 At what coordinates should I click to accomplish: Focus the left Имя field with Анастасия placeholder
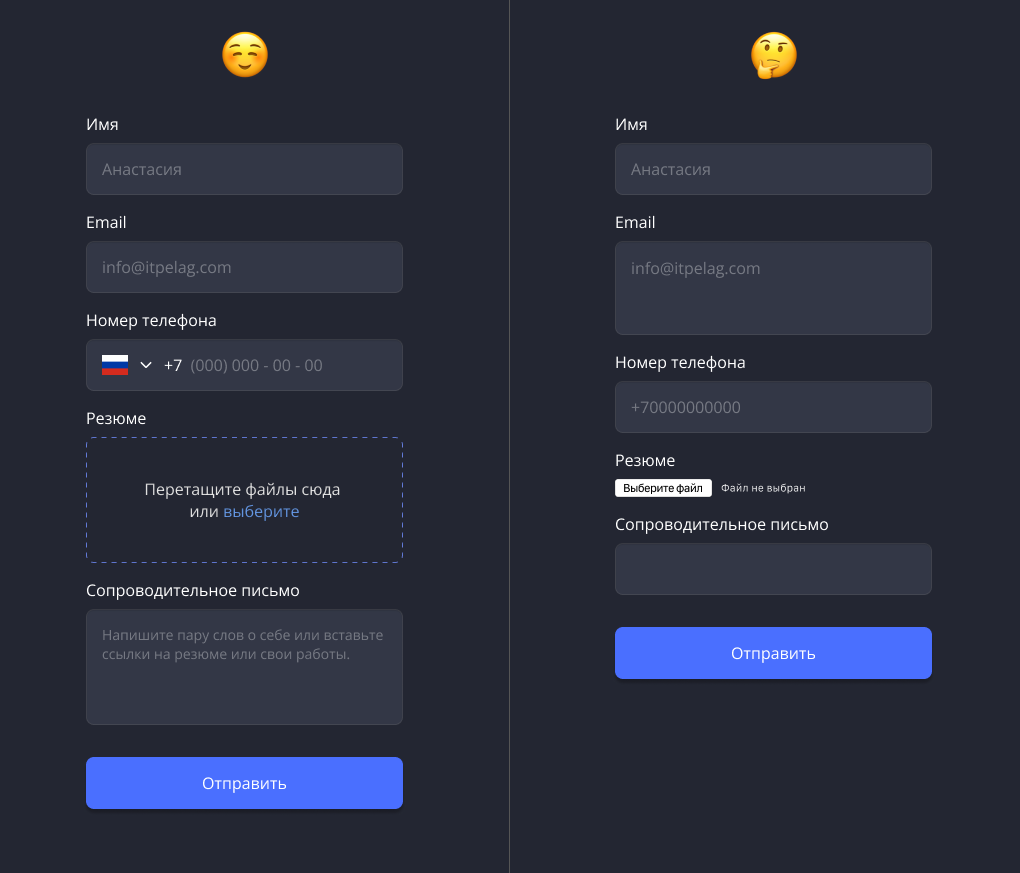[x=245, y=169]
